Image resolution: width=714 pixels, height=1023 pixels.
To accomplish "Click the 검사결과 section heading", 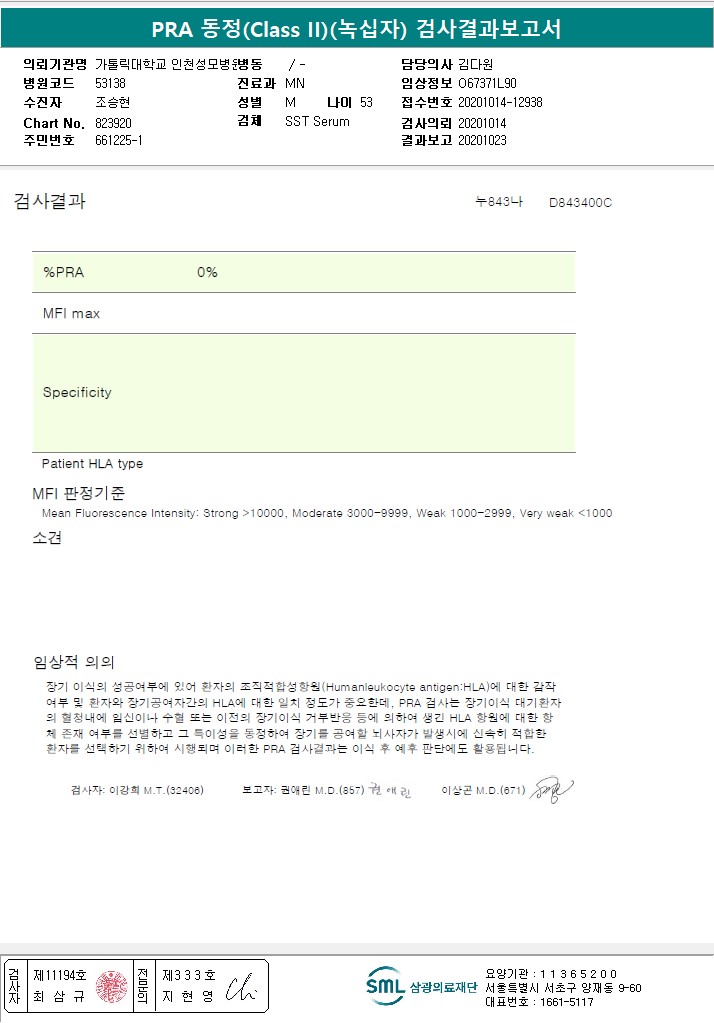I will click(x=50, y=201).
